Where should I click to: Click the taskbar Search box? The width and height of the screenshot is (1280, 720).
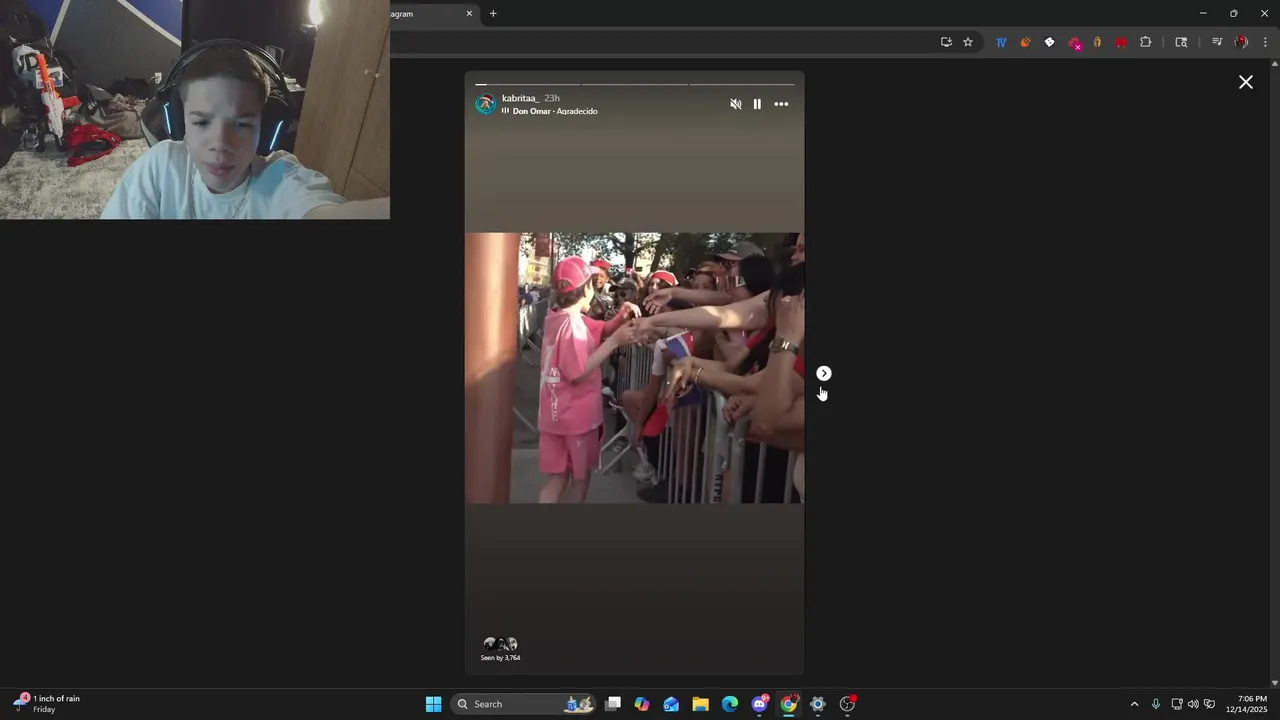click(525, 704)
